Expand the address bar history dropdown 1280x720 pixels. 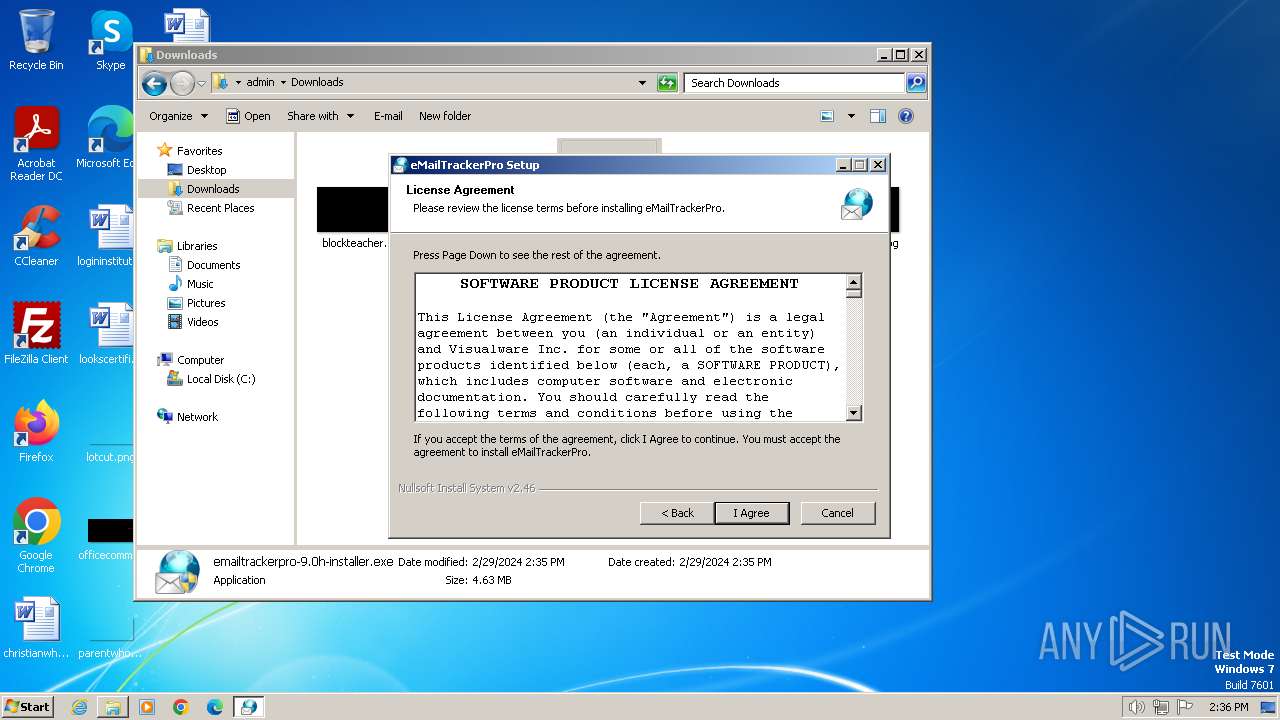tap(642, 83)
